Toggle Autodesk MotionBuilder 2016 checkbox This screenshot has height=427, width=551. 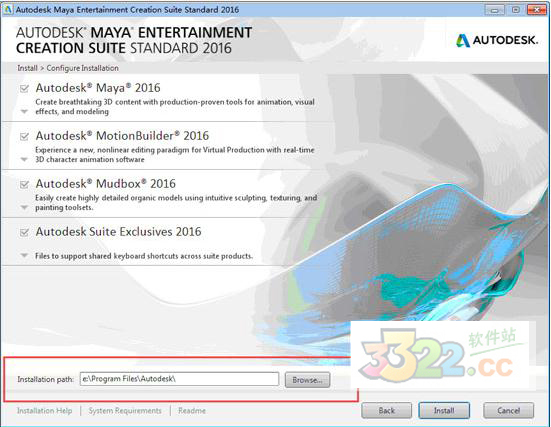(24, 136)
